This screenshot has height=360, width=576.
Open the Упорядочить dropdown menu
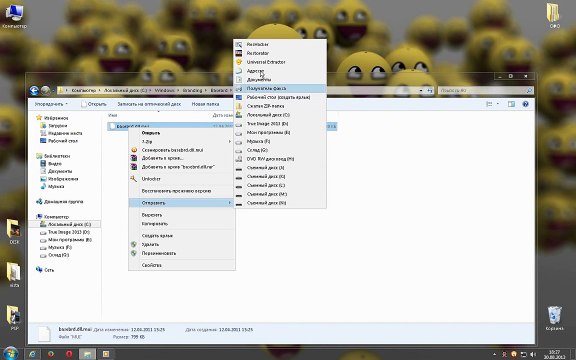click(51, 104)
